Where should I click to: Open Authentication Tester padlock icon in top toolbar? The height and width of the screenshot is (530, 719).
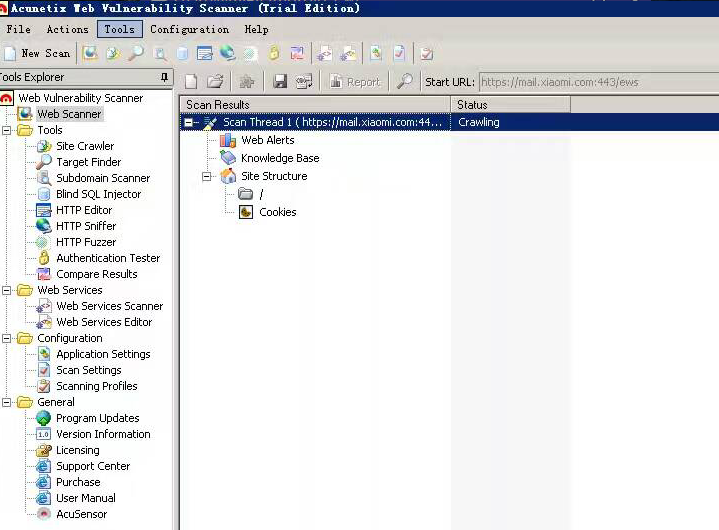coord(274,54)
